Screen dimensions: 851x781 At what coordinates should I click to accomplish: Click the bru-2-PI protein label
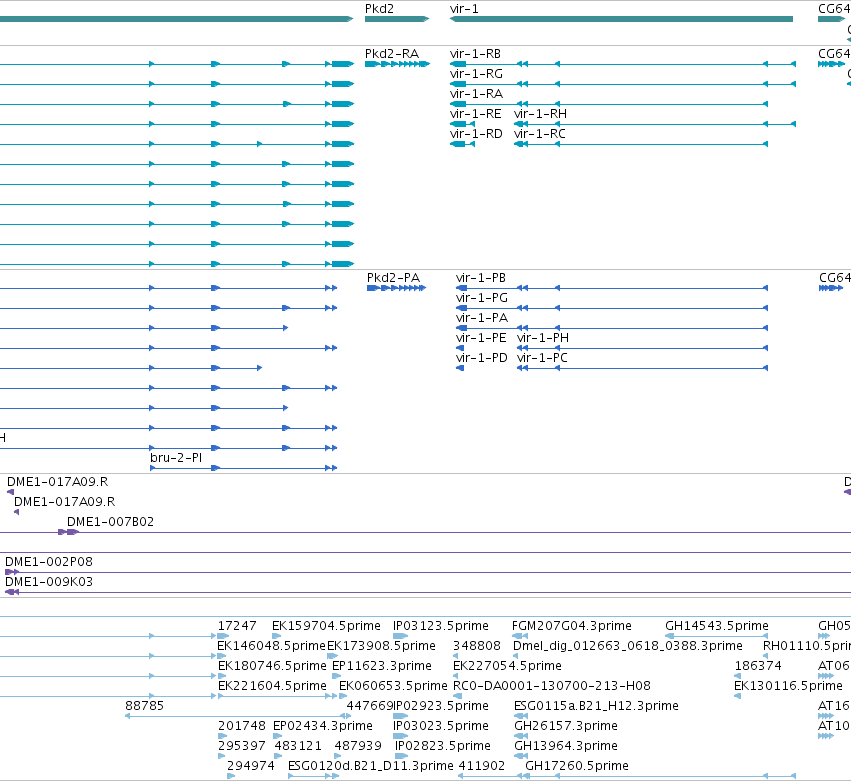tap(176, 458)
